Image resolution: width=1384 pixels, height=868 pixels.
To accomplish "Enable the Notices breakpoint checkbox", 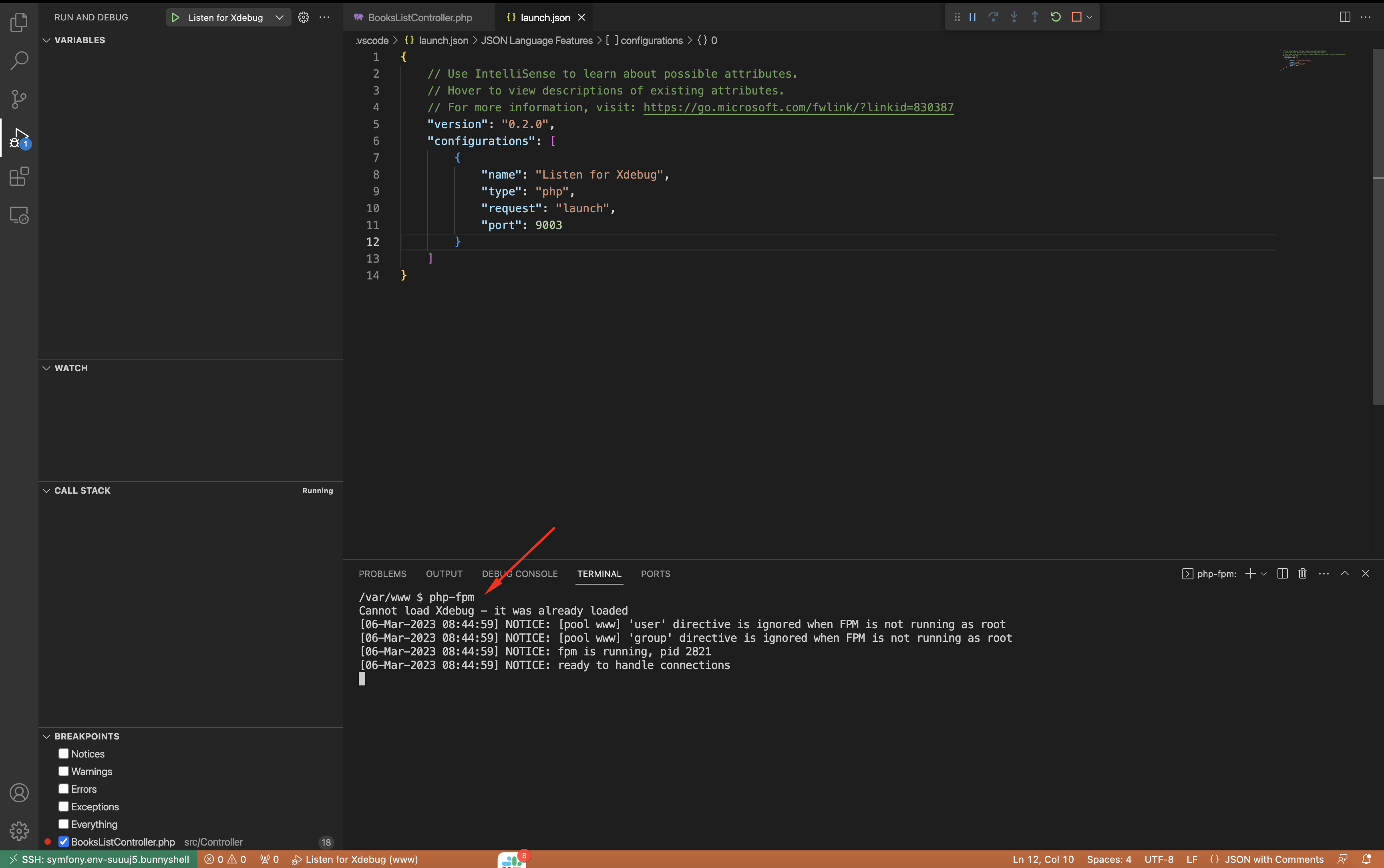I will point(64,754).
